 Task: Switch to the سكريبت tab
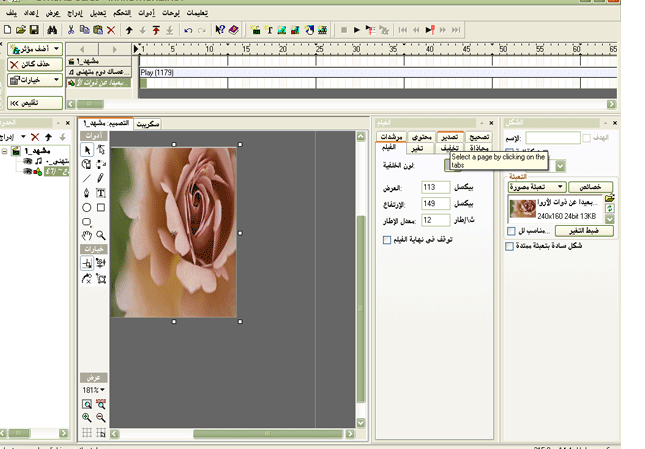(148, 124)
